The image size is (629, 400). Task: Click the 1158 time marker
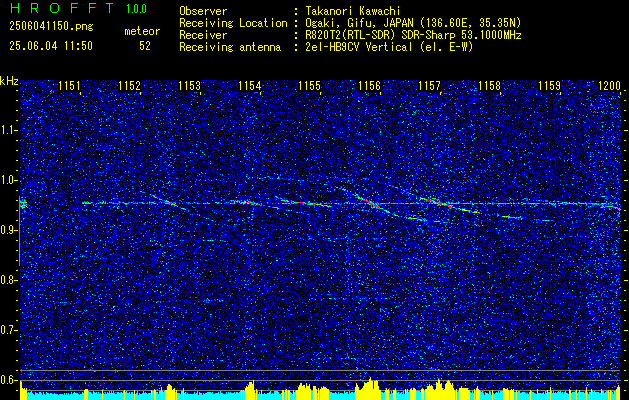pyautogui.click(x=490, y=85)
